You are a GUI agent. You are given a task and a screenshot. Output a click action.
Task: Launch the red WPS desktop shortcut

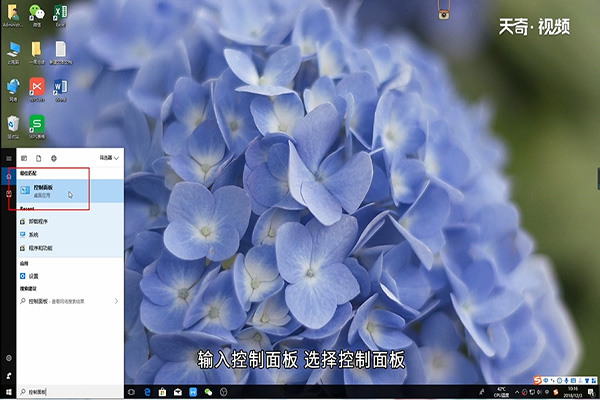(x=37, y=90)
